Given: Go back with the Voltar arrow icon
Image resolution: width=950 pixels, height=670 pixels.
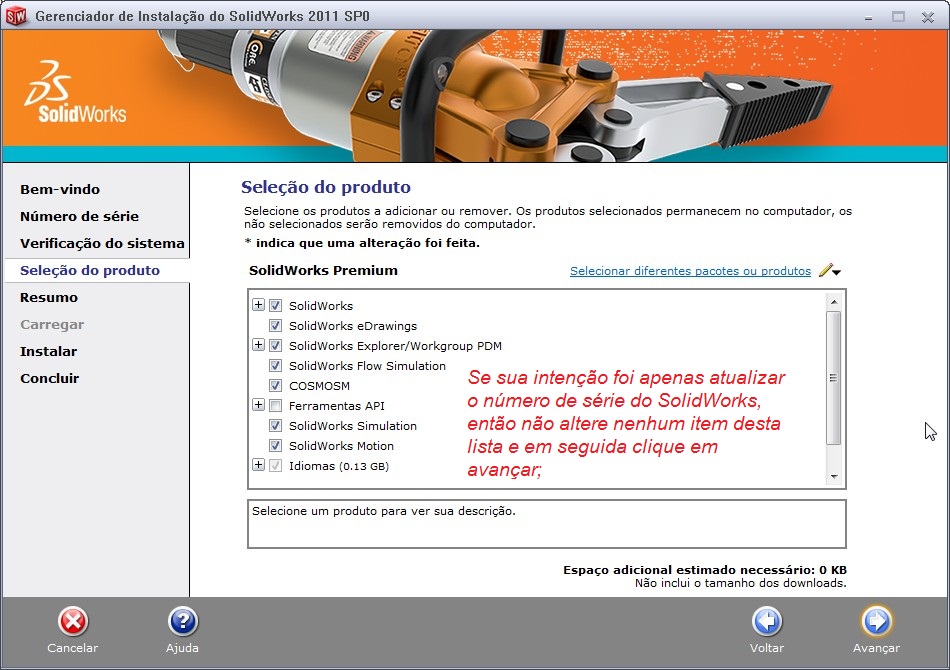Looking at the screenshot, I should (x=767, y=622).
